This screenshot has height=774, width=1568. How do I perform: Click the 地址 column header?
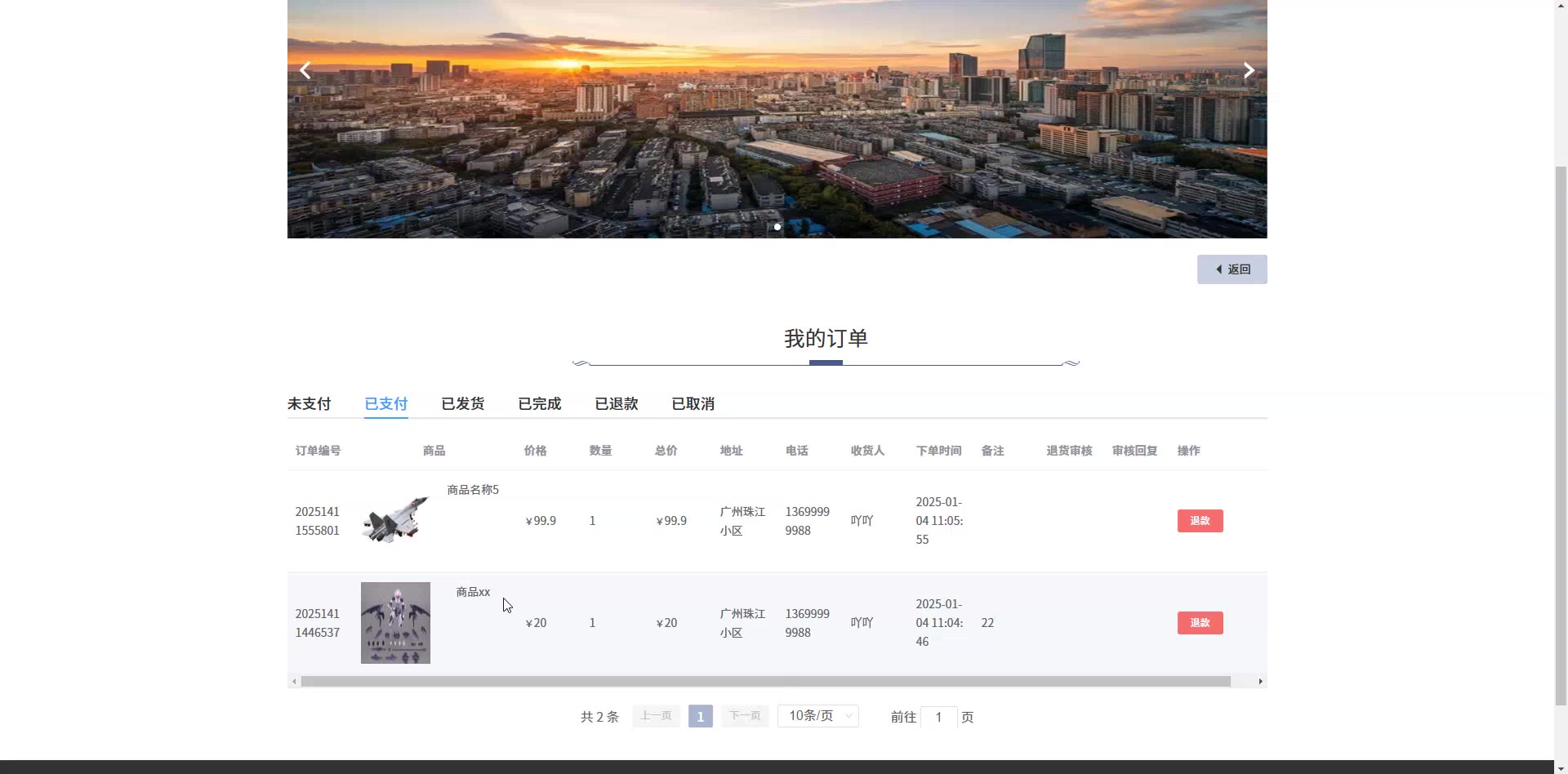click(732, 451)
